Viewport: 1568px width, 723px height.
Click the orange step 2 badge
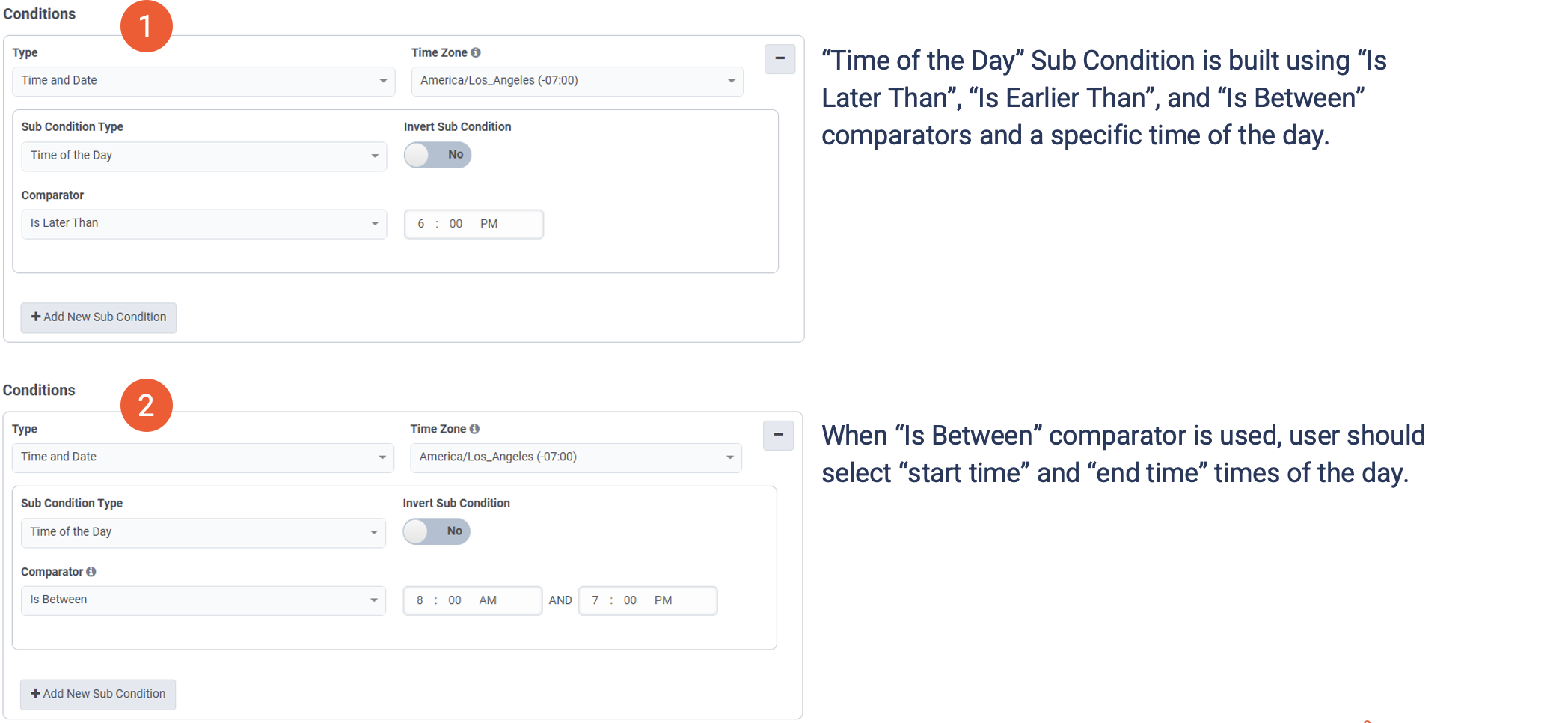click(x=147, y=406)
